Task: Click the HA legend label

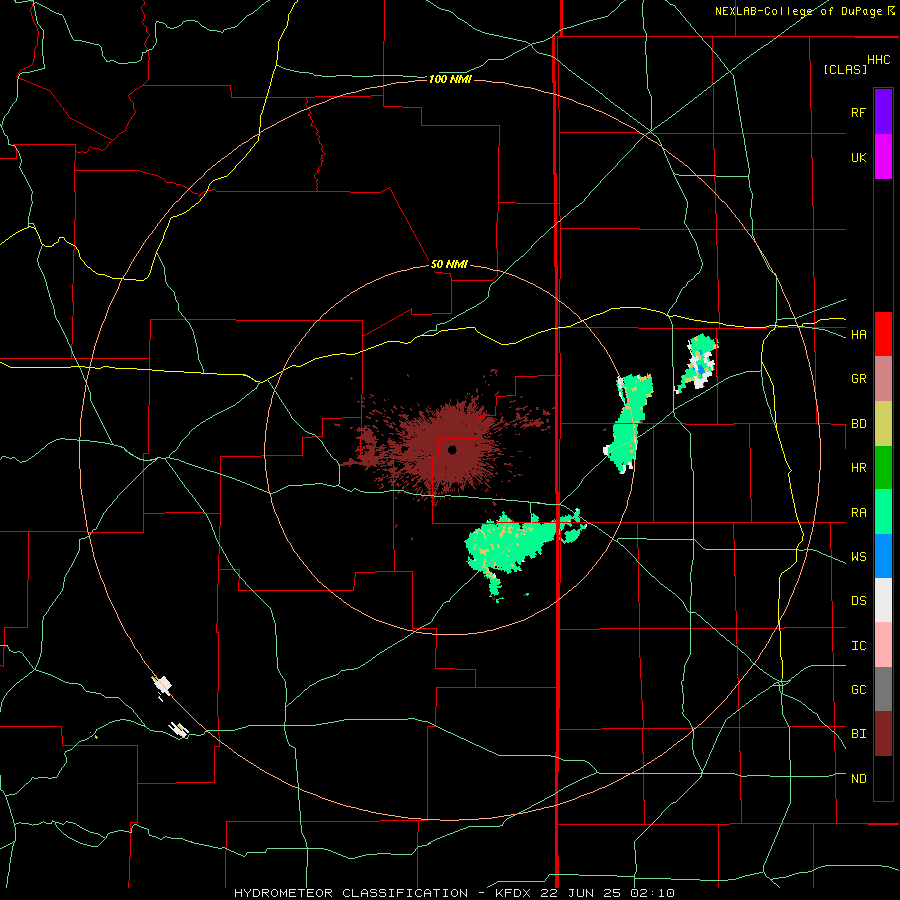Action: click(x=858, y=335)
